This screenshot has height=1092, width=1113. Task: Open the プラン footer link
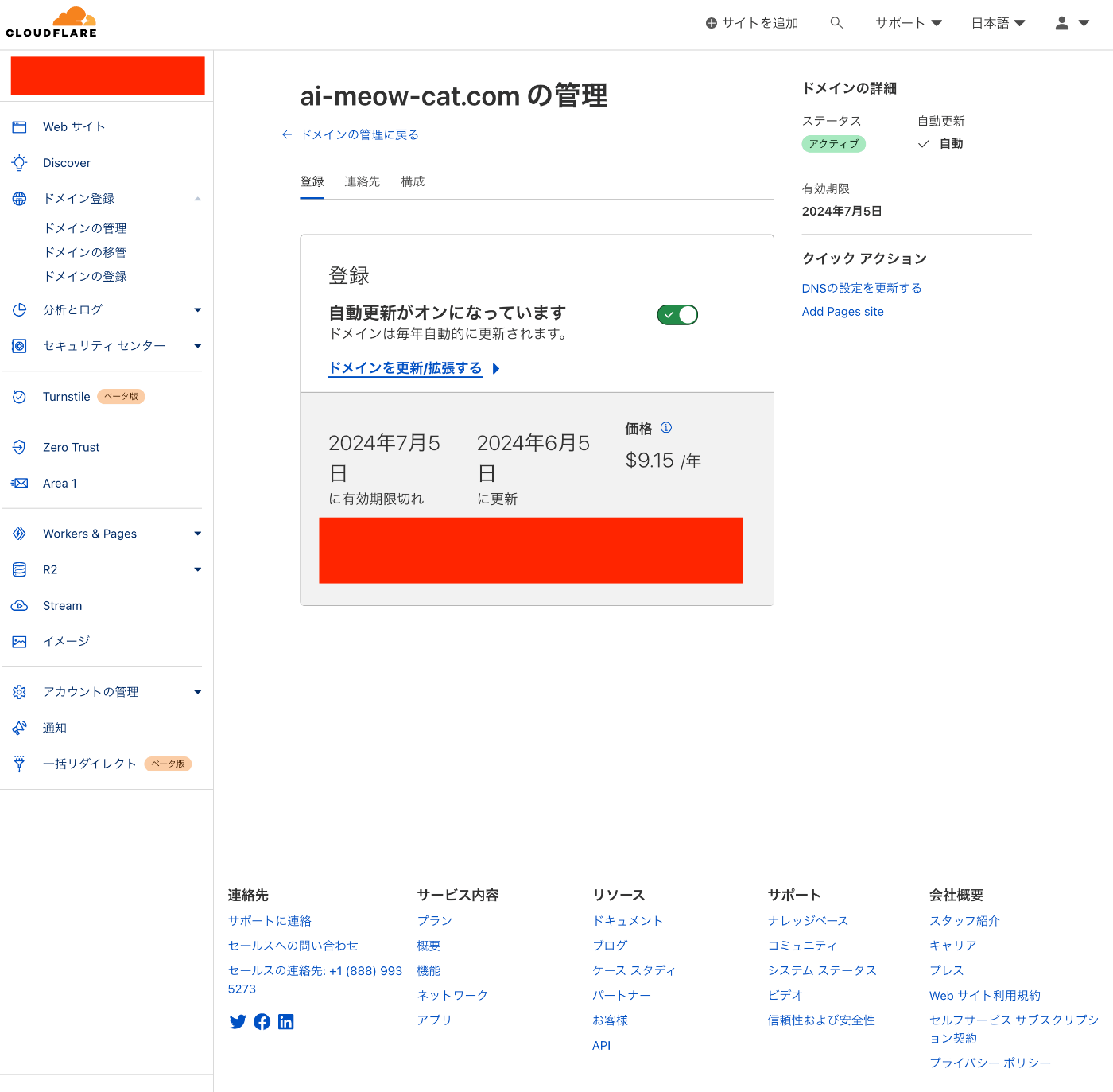pyautogui.click(x=434, y=921)
